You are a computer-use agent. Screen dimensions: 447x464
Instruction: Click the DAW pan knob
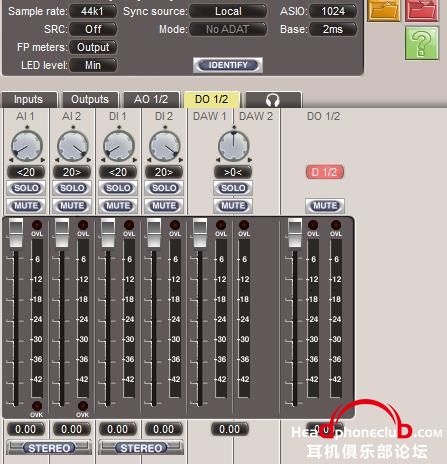point(233,146)
